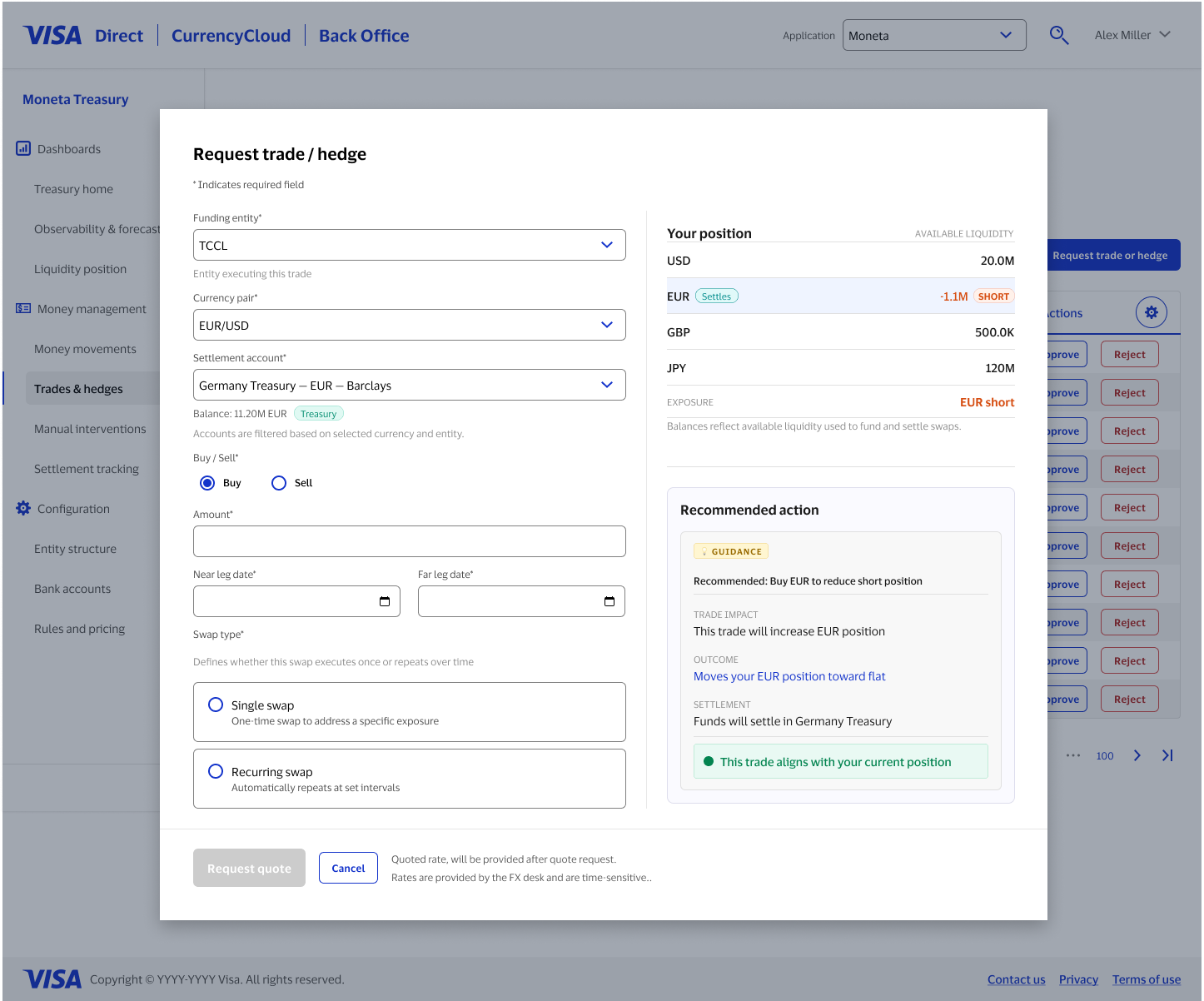Click the last Reject button in table

click(x=1130, y=699)
